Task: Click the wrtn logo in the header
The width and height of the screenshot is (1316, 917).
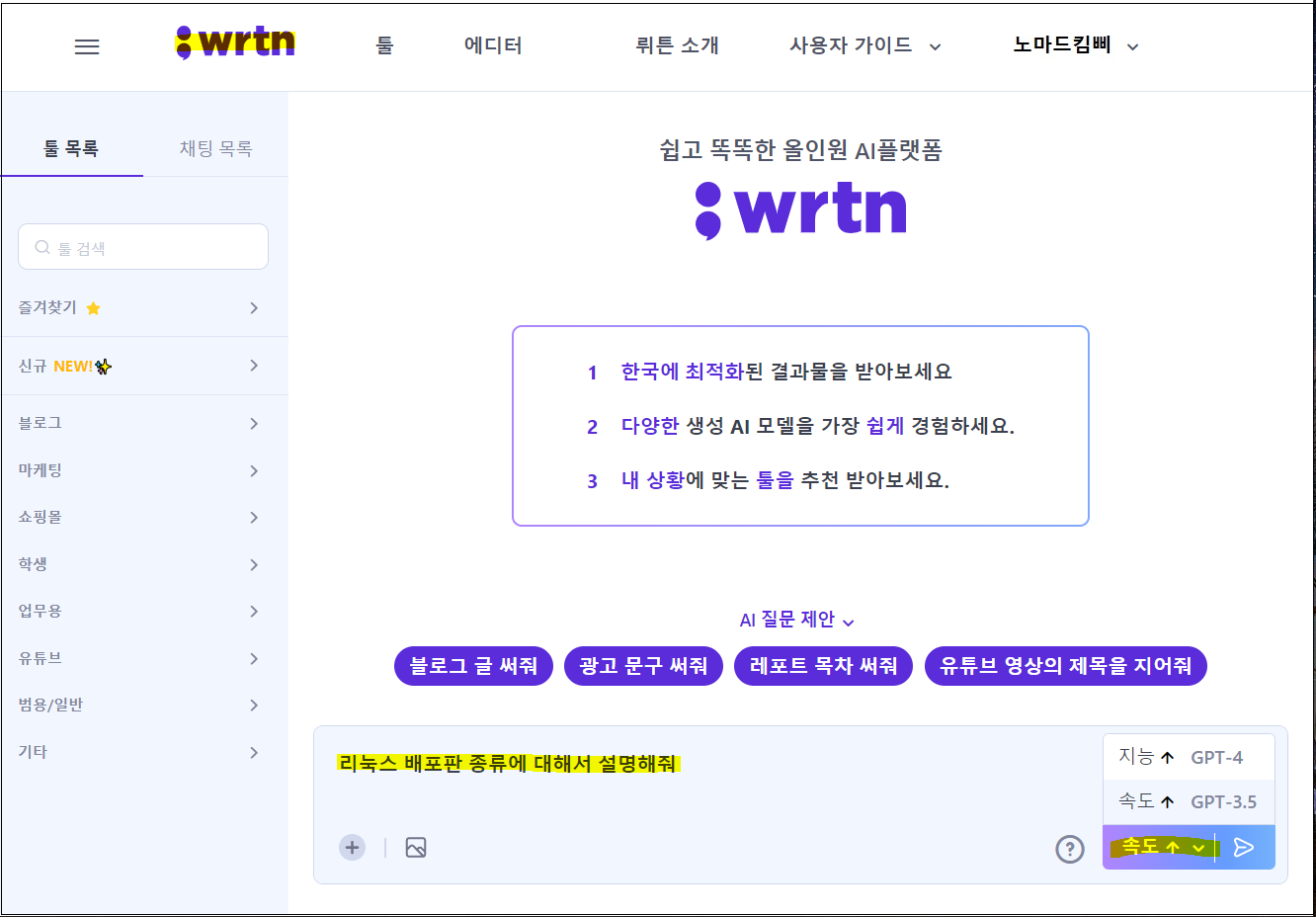Action: point(236,43)
